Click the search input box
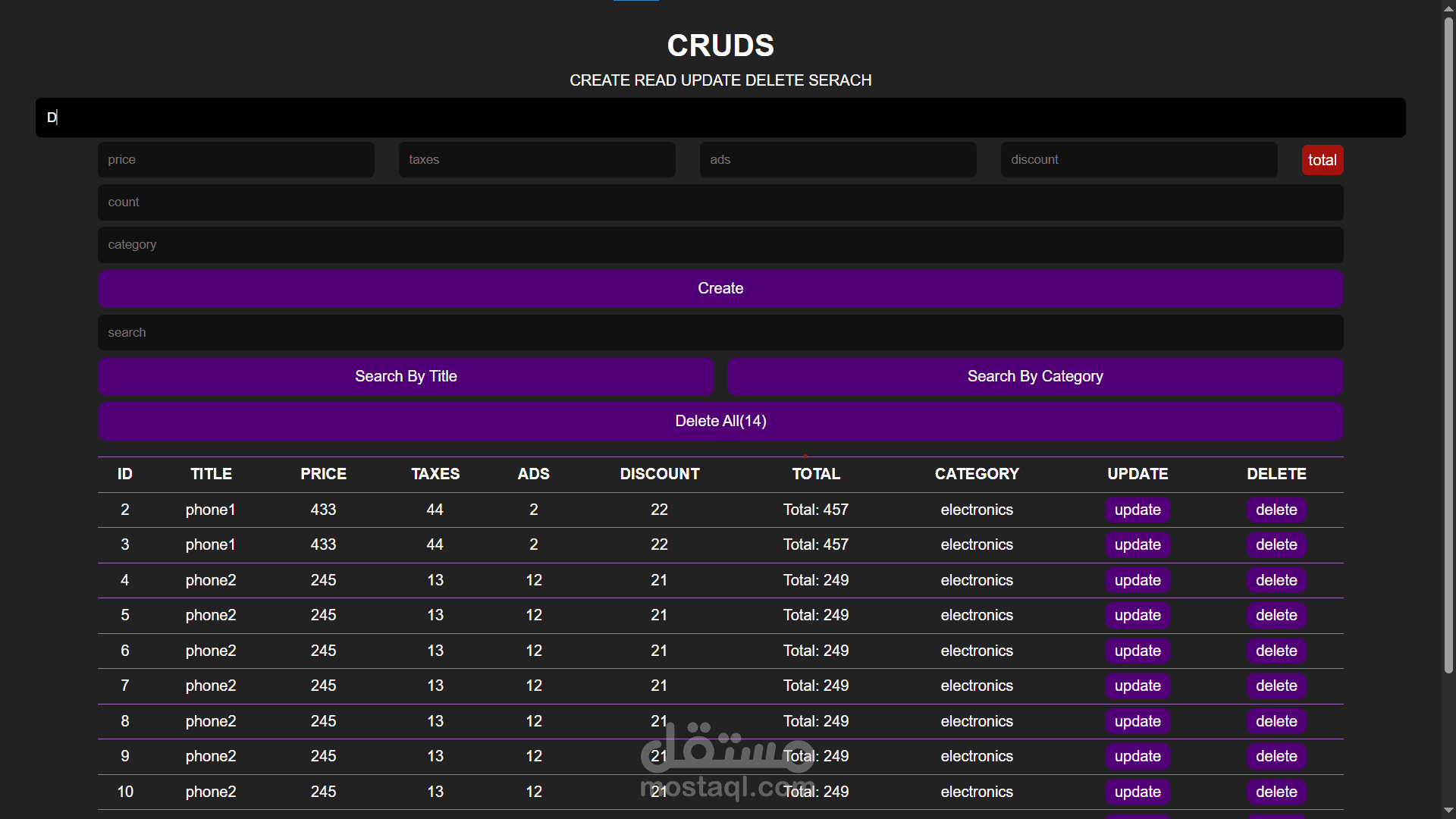This screenshot has height=819, width=1456. tap(720, 333)
